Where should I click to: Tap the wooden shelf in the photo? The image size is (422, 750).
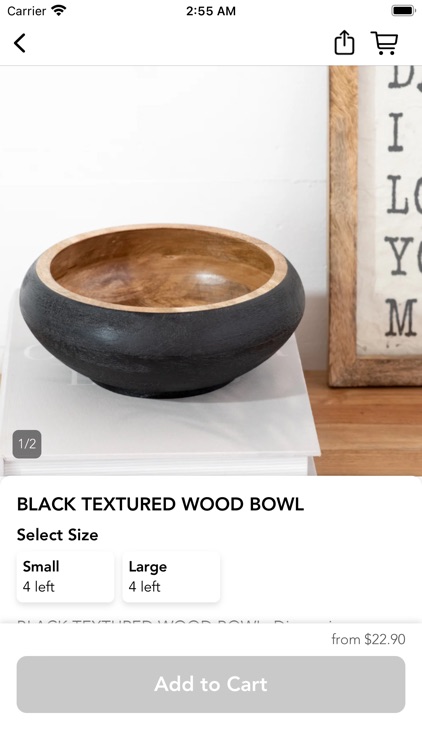[x=368, y=426]
